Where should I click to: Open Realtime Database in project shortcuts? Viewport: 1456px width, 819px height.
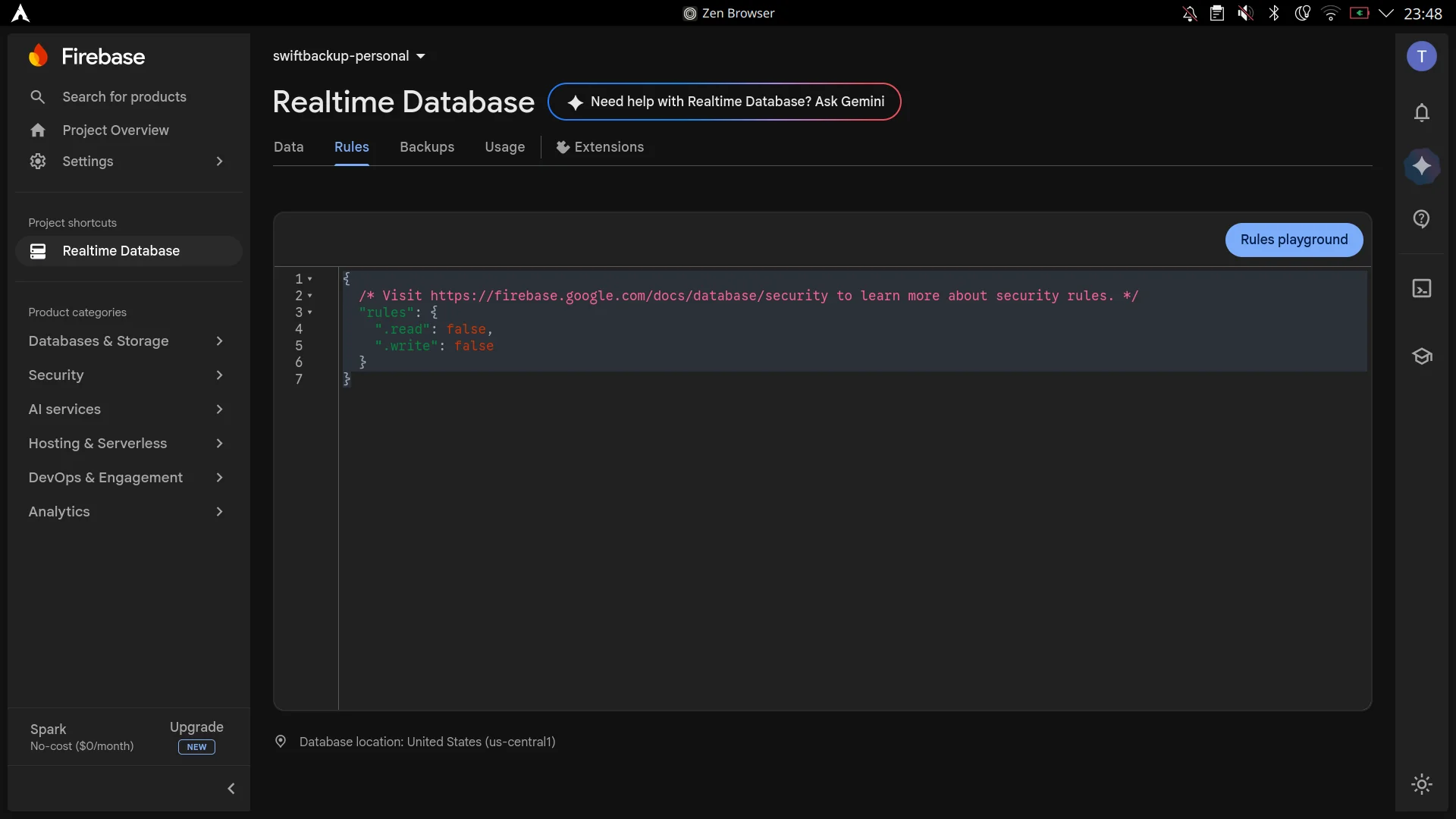[129, 251]
